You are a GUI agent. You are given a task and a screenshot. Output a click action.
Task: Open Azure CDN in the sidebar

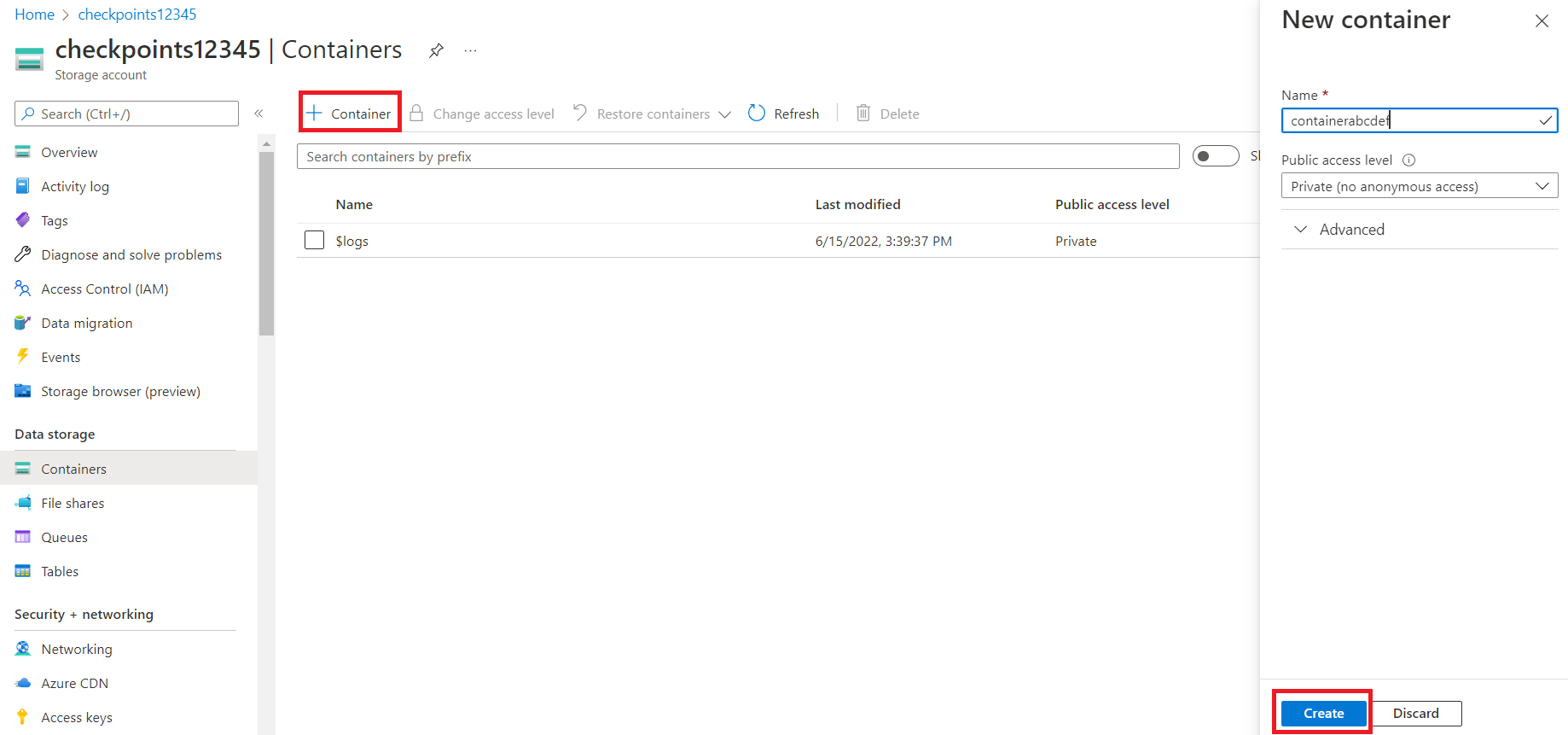click(75, 683)
